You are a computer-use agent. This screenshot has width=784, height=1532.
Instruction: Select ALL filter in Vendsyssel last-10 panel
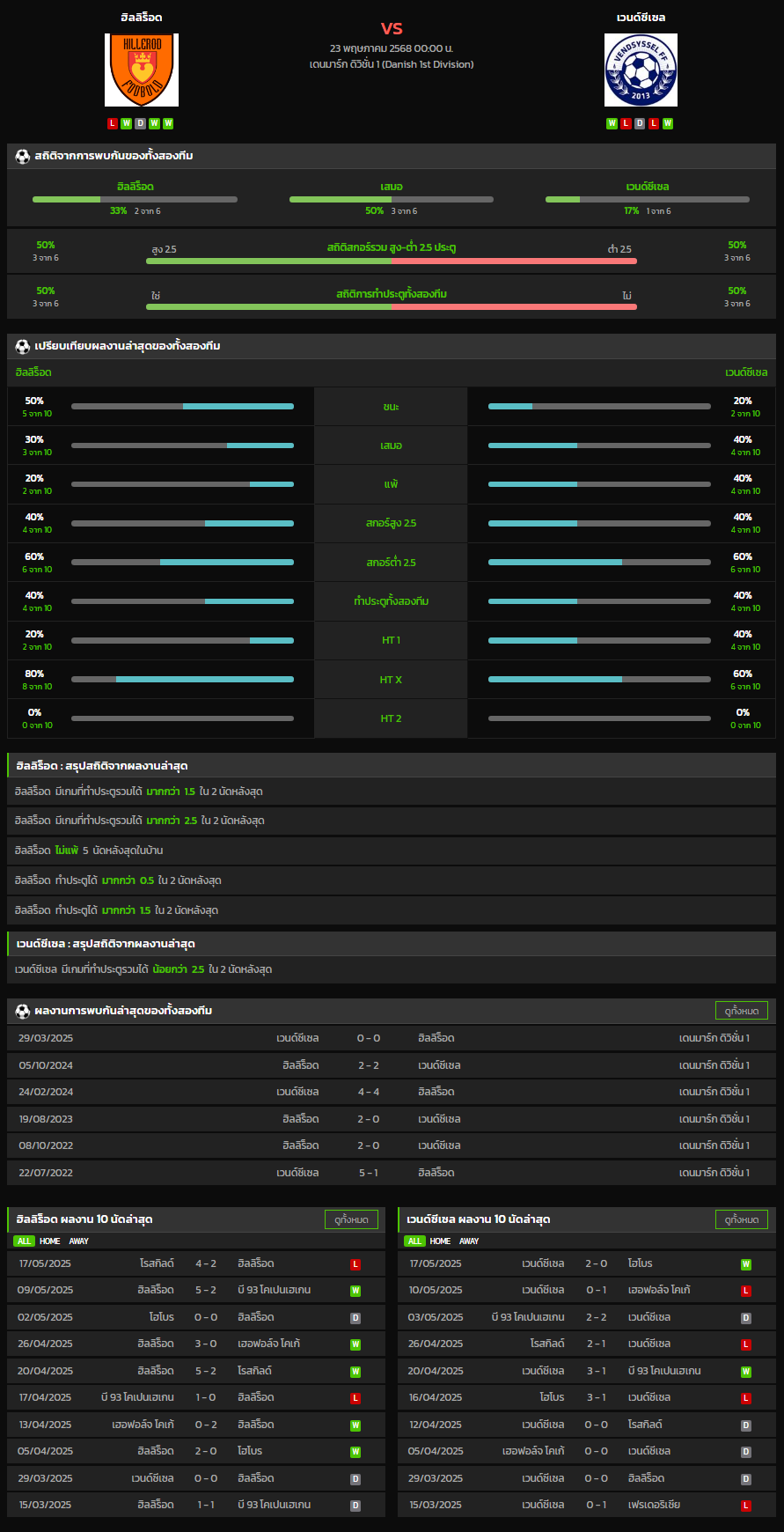414,1241
